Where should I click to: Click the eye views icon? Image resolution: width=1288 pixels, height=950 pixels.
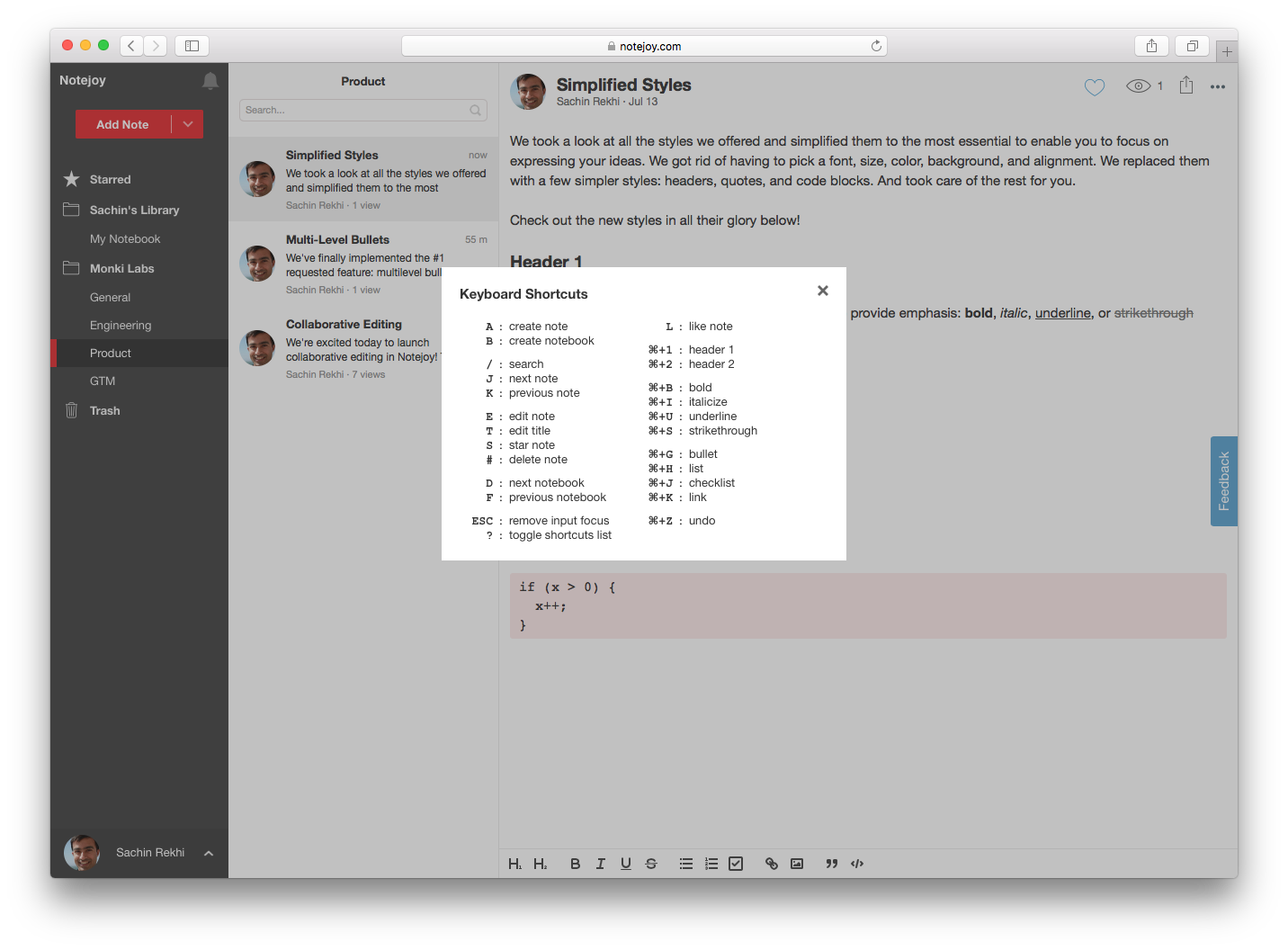1138,86
